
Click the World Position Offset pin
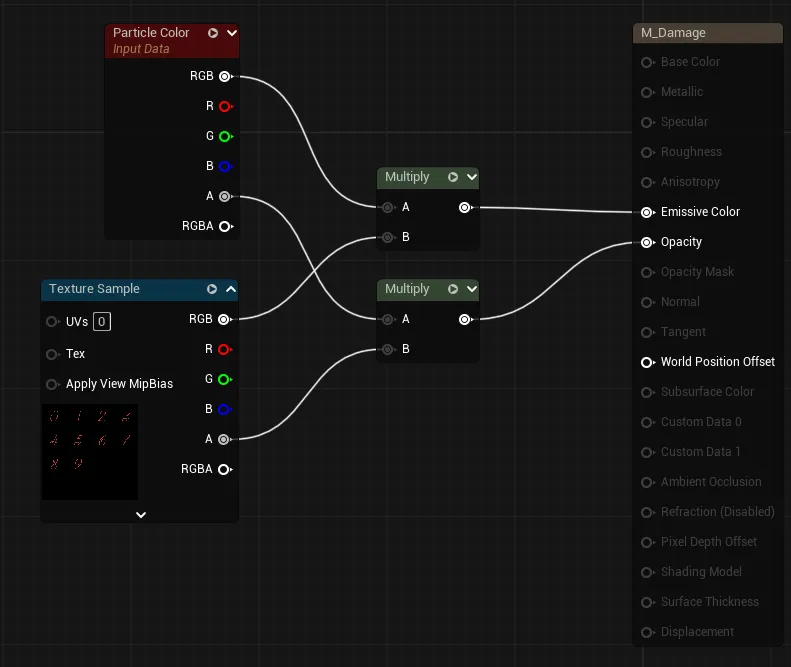pos(647,362)
